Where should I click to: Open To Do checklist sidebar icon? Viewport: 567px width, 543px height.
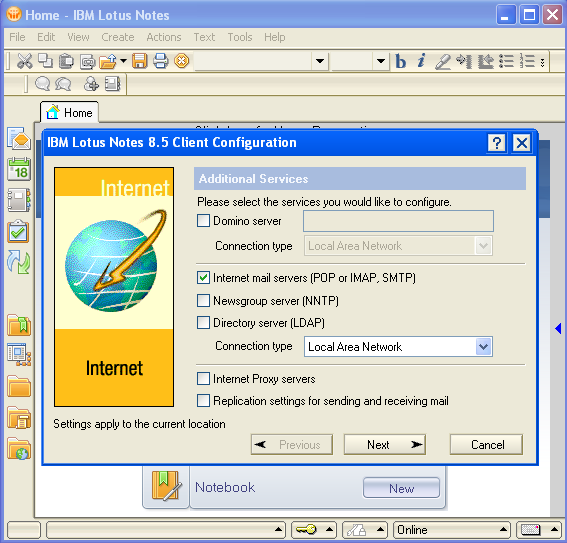pyautogui.click(x=18, y=231)
